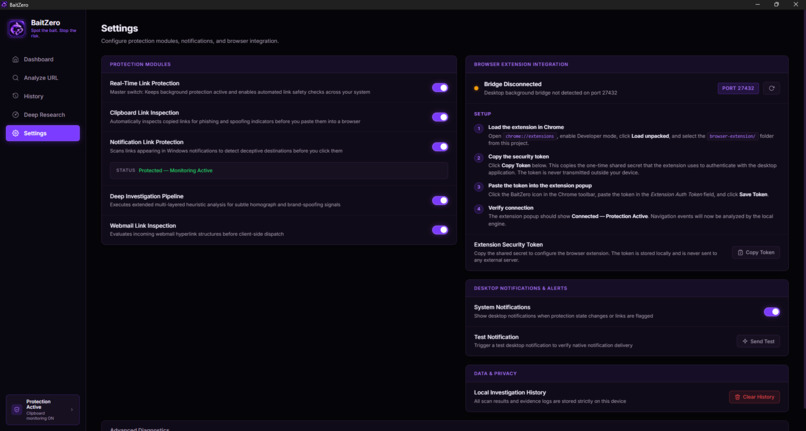Click the Load the extension in Chrome step title
This screenshot has height=431, width=806.
(526, 127)
